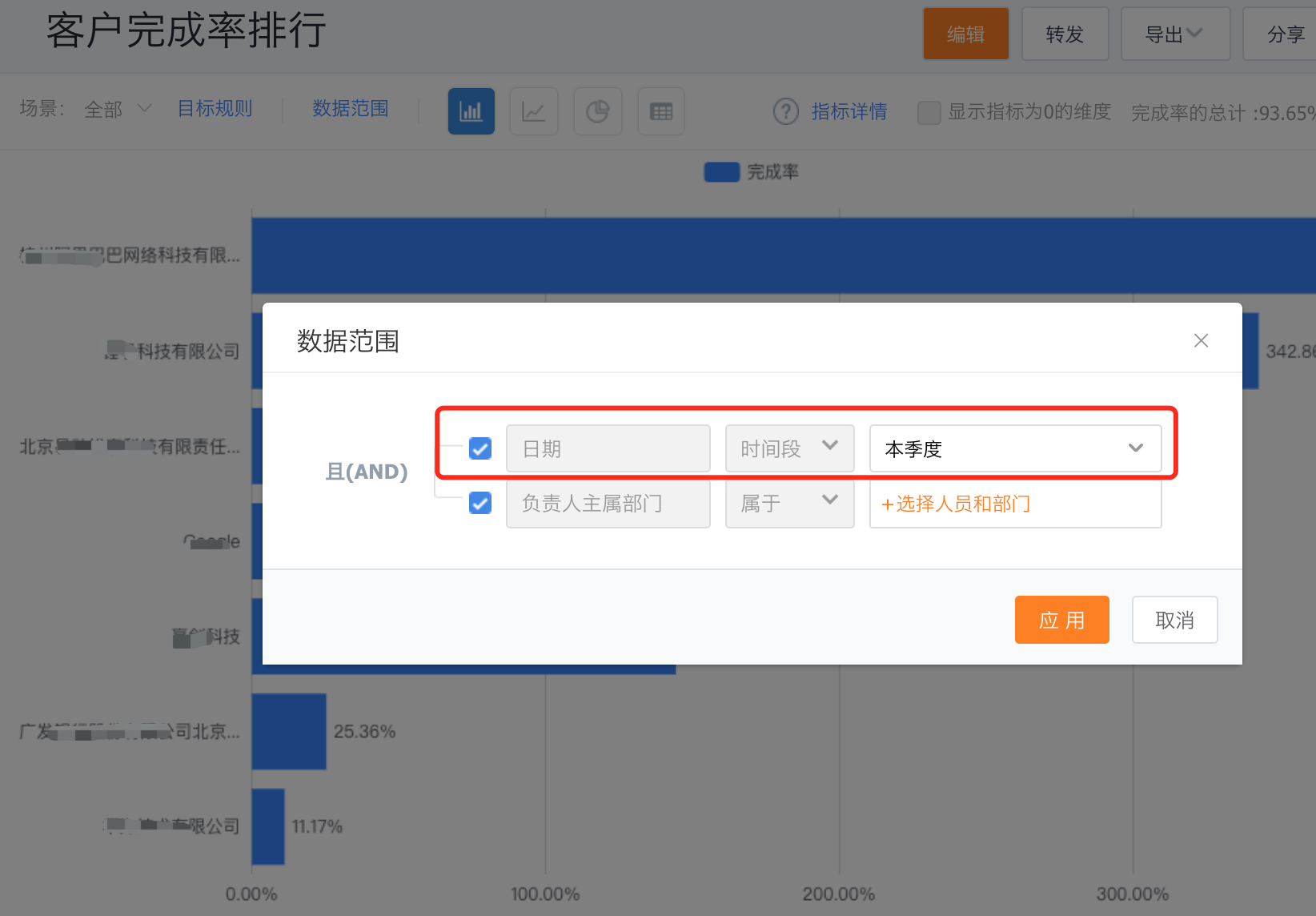
Task: Switch to table view icon
Action: tap(660, 111)
